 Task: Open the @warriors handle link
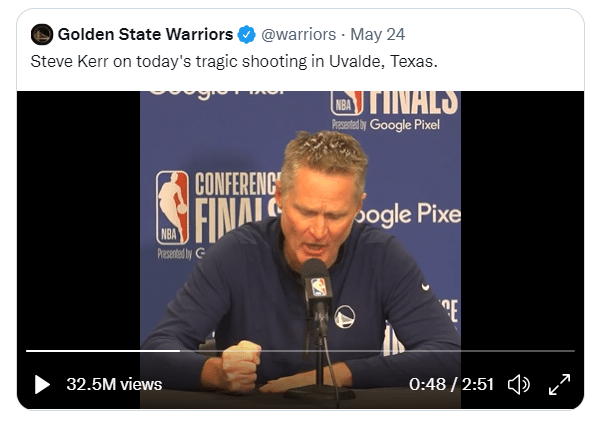pos(296,35)
